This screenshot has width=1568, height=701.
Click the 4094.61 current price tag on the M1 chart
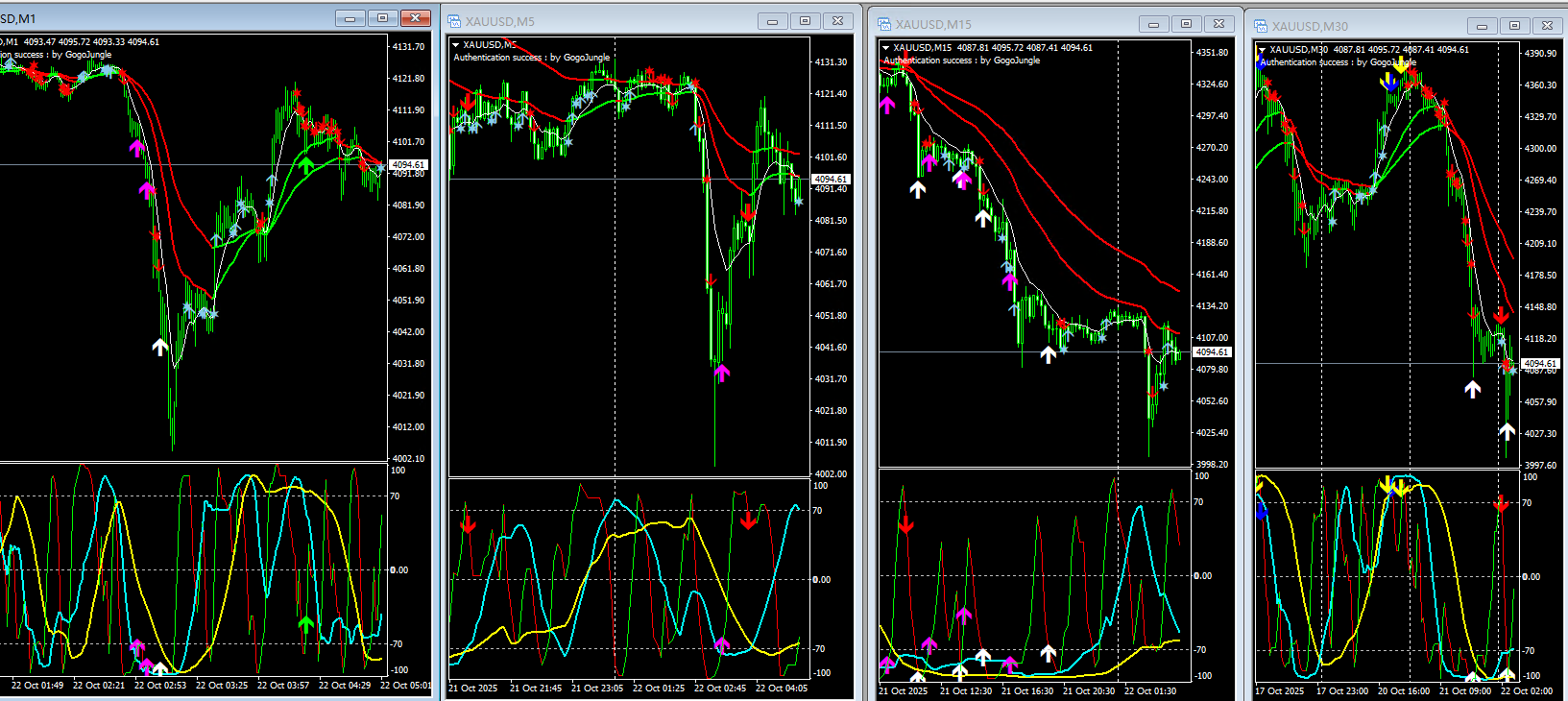point(408,165)
